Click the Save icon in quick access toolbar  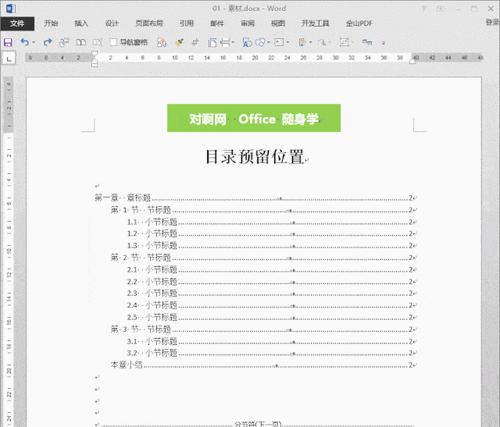[8, 42]
